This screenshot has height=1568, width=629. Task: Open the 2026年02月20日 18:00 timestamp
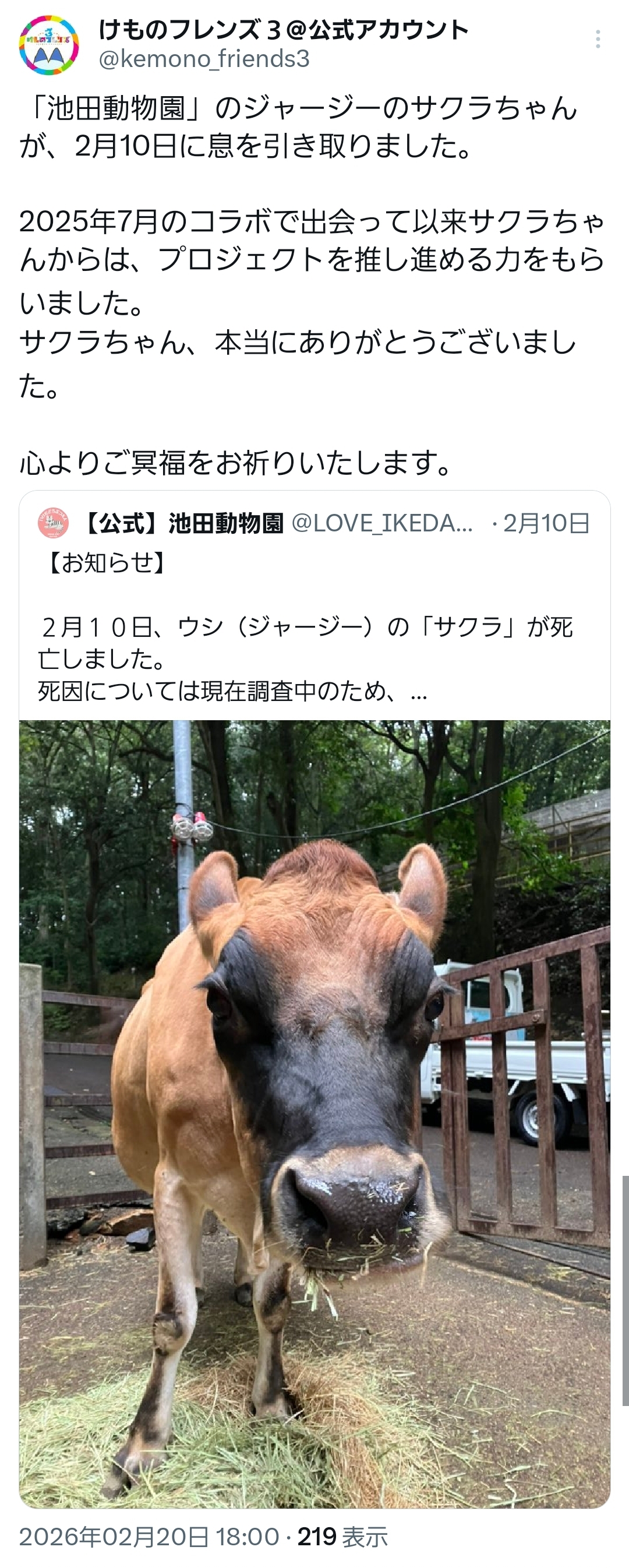[x=149, y=1537]
